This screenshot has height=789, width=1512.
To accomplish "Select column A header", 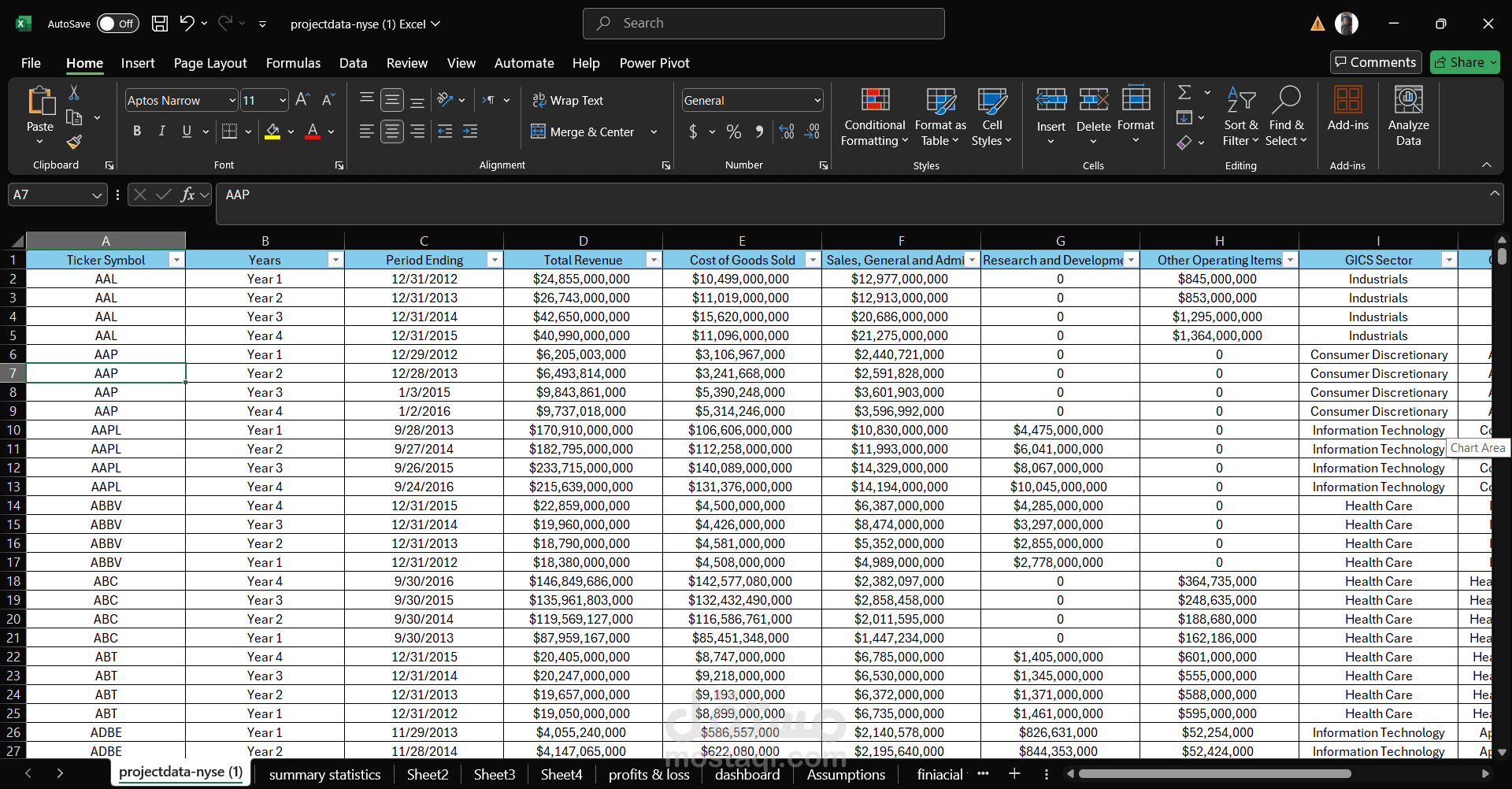I will 106,241.
